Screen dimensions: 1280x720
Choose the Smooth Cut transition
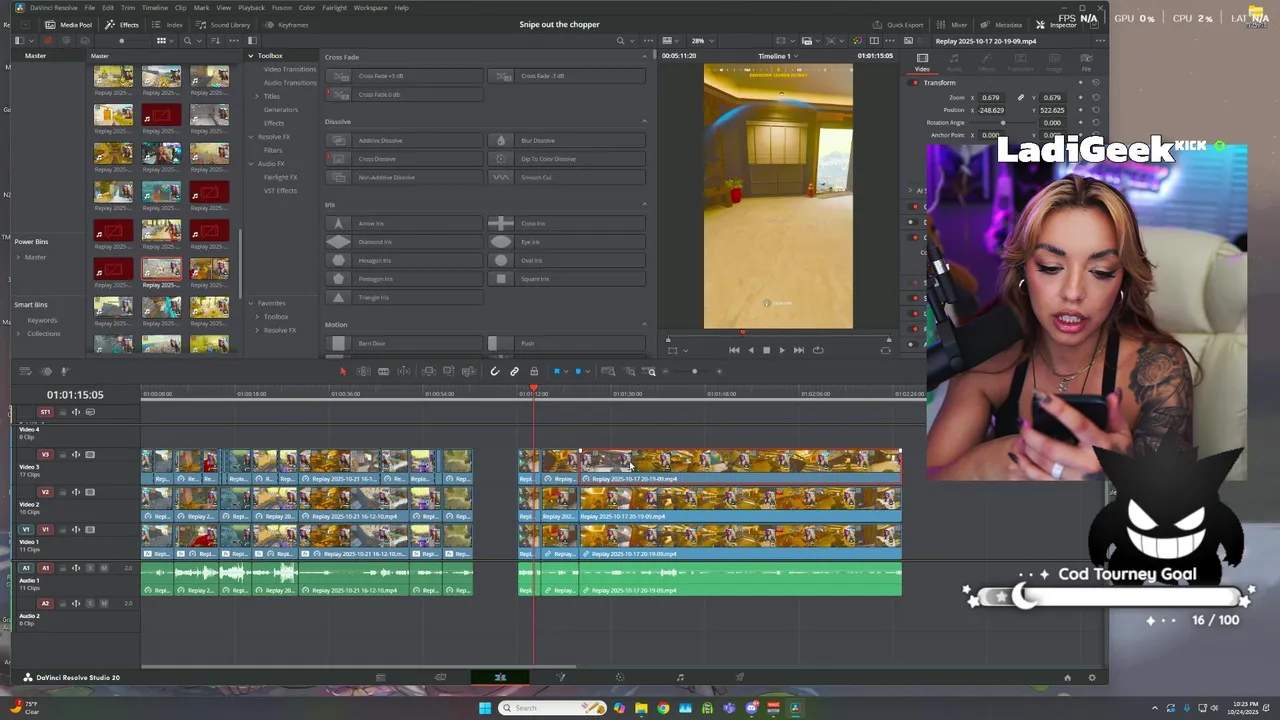point(567,178)
